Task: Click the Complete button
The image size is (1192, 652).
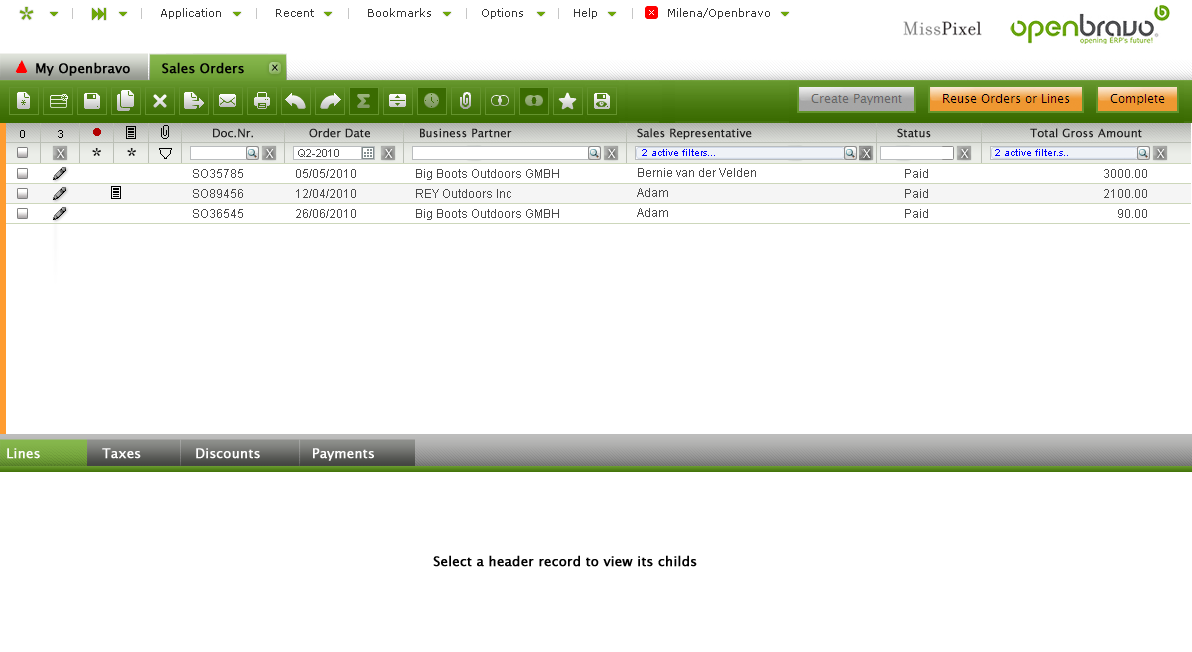Action: coord(1137,99)
